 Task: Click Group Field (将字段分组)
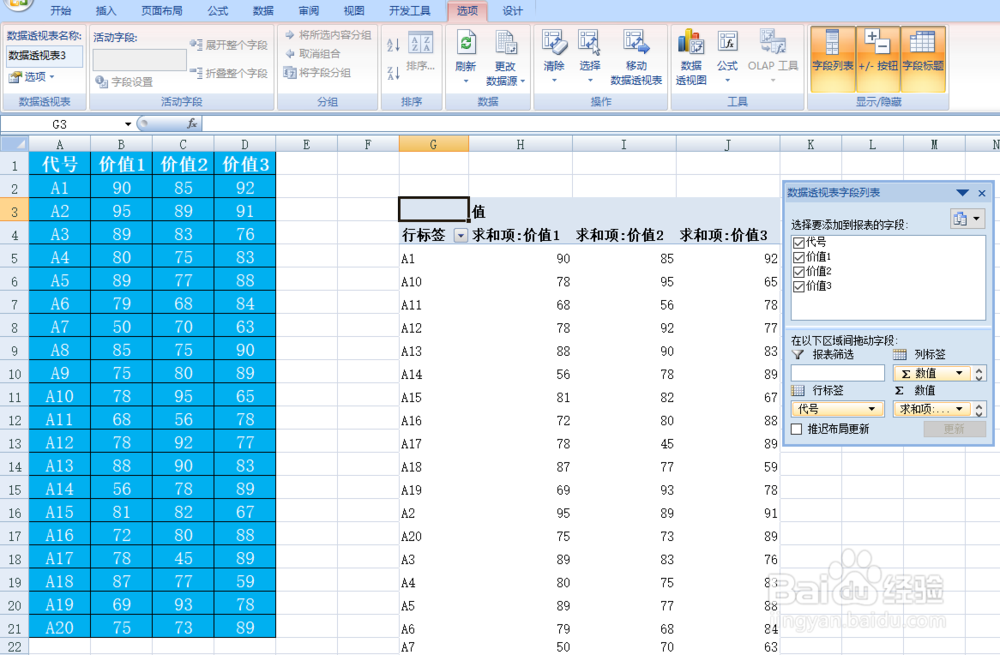pyautogui.click(x=317, y=73)
